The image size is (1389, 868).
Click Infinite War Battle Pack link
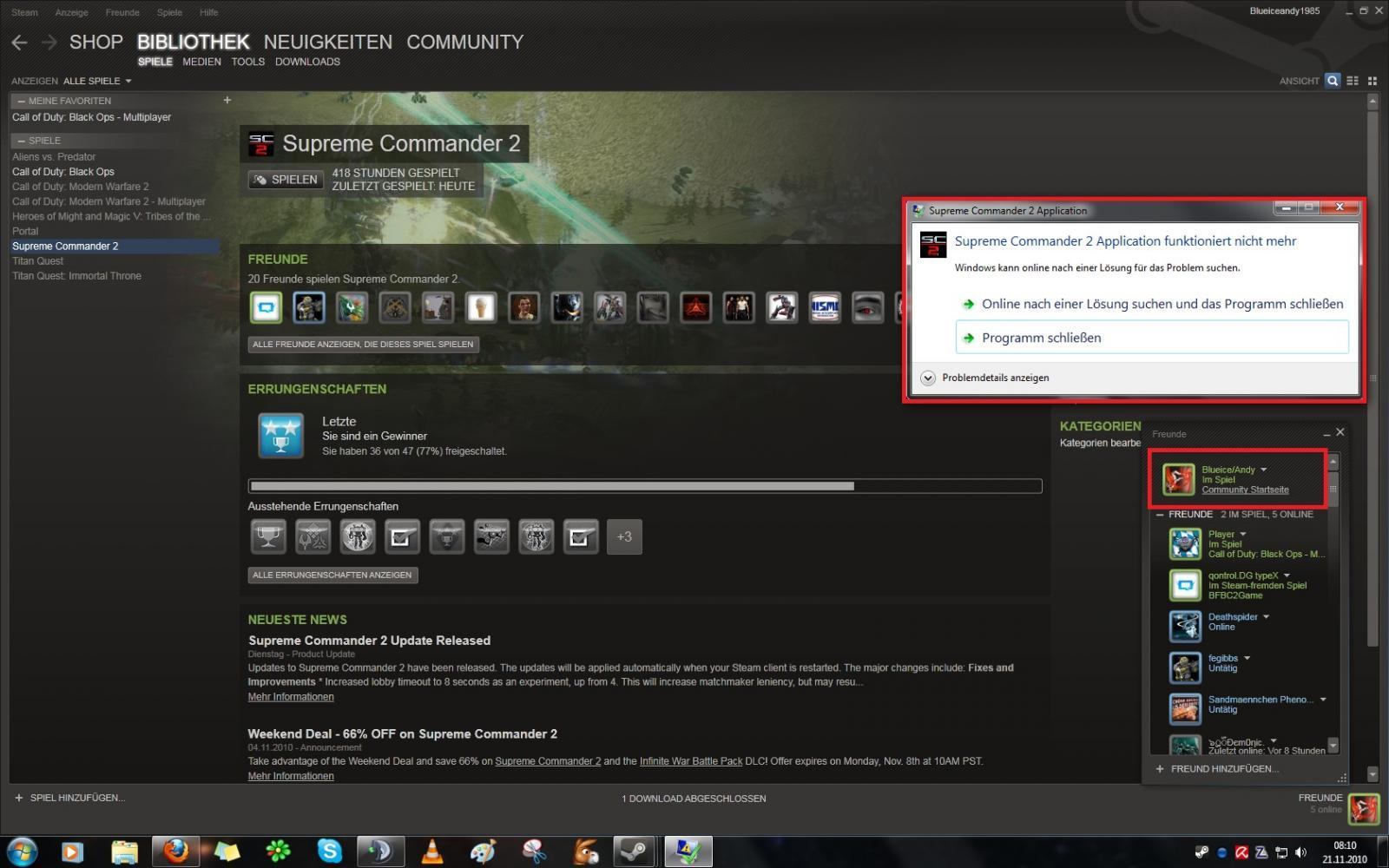tap(691, 761)
